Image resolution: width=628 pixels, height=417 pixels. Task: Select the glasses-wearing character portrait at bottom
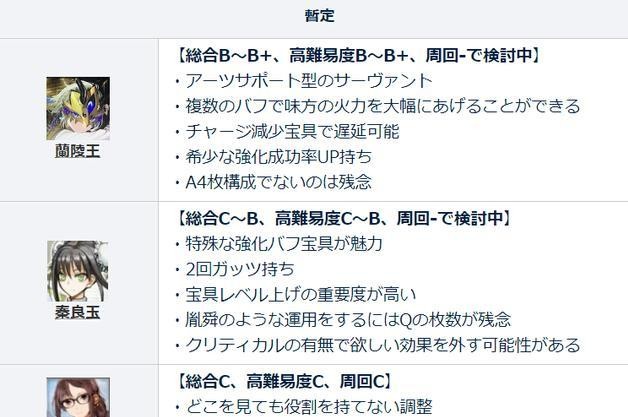tap(78, 397)
